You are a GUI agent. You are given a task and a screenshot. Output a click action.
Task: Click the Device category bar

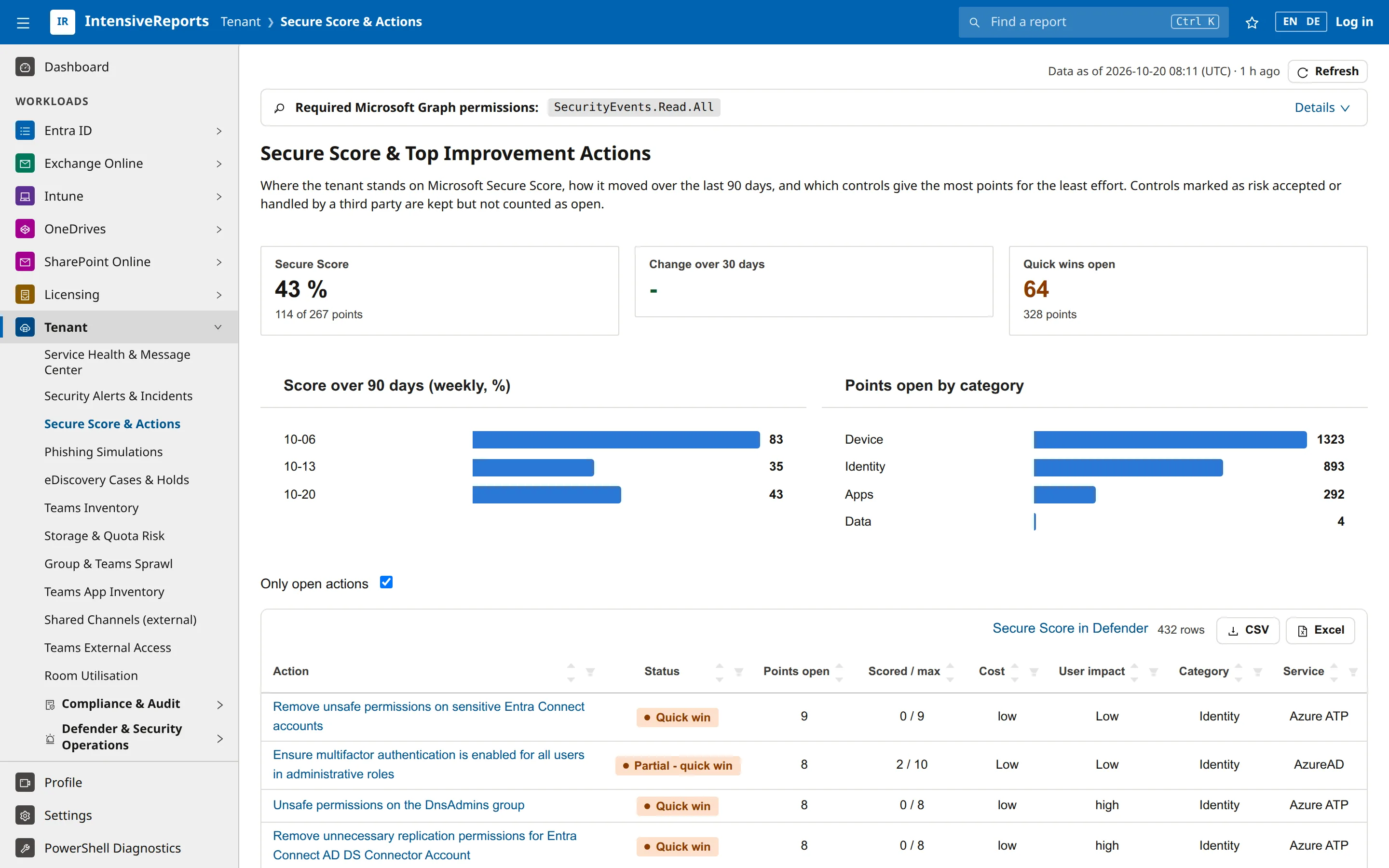[x=1170, y=440]
